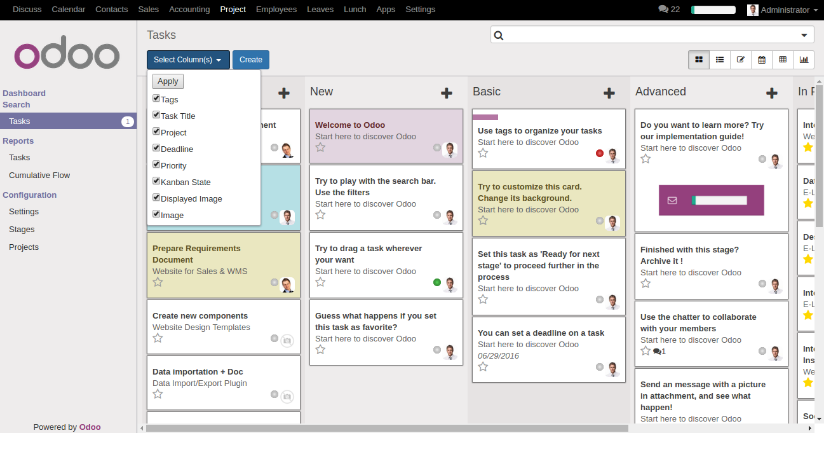Uncheck the Tags column checkbox
The image size is (824, 467).
(156, 98)
